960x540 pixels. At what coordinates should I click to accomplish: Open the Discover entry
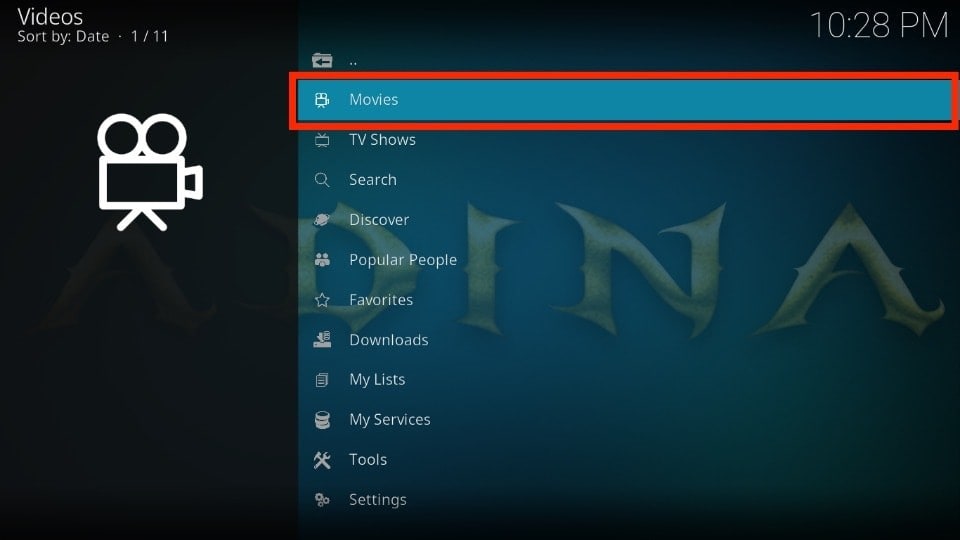[x=624, y=220]
